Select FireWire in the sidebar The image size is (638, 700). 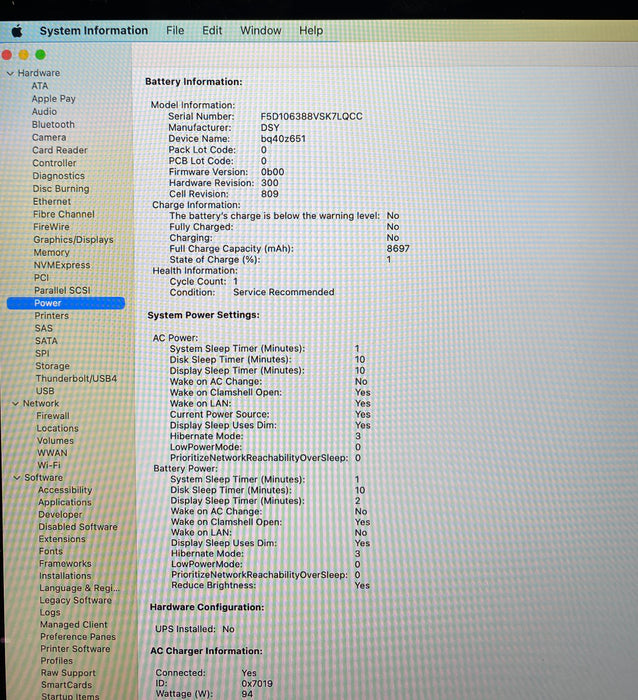(x=51, y=227)
